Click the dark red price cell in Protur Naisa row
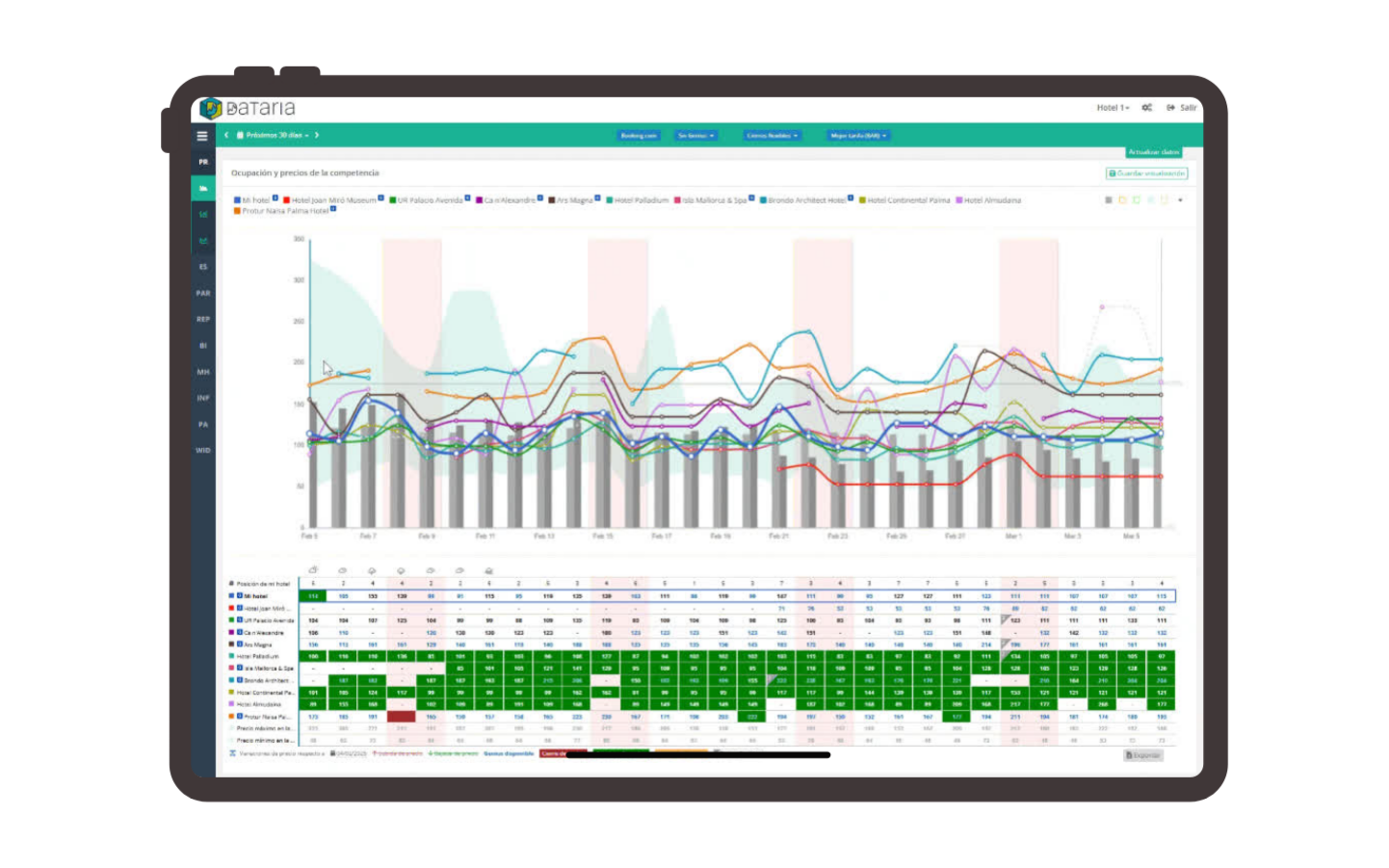The height and width of the screenshot is (868, 1389). point(401,717)
